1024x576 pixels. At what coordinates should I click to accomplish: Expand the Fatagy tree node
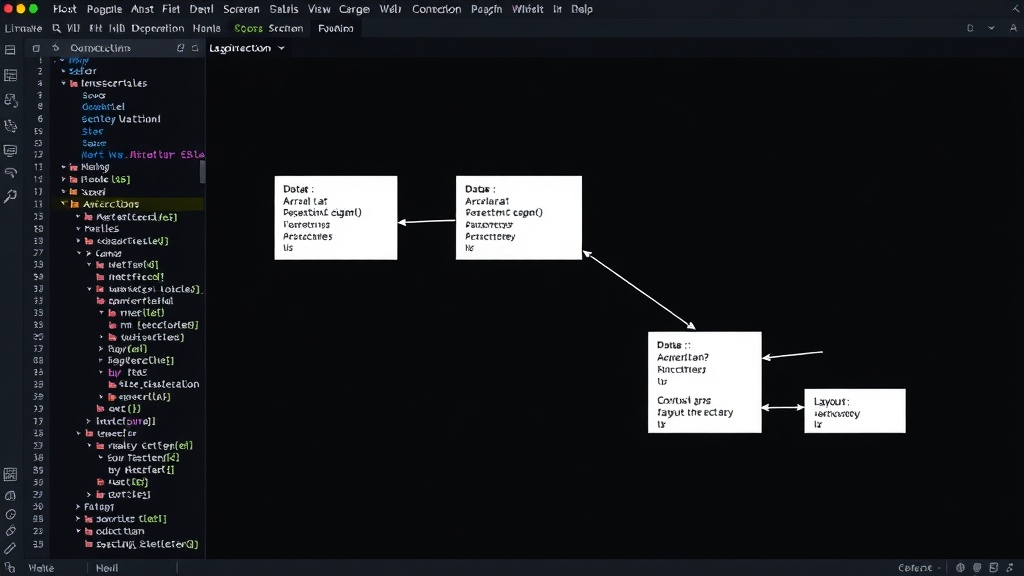[78, 506]
